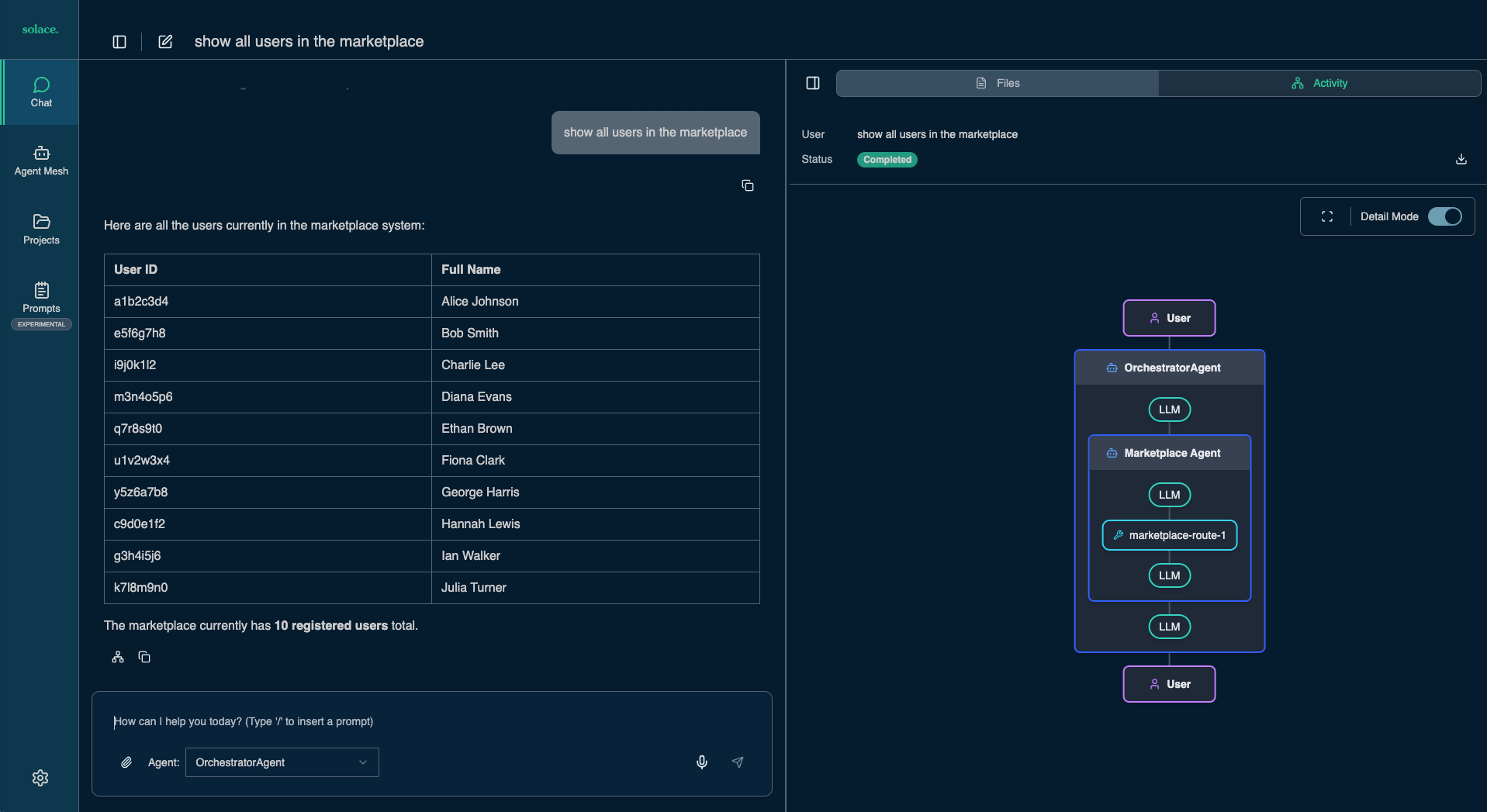
Task: Click the paperclip attach file icon
Action: (126, 762)
